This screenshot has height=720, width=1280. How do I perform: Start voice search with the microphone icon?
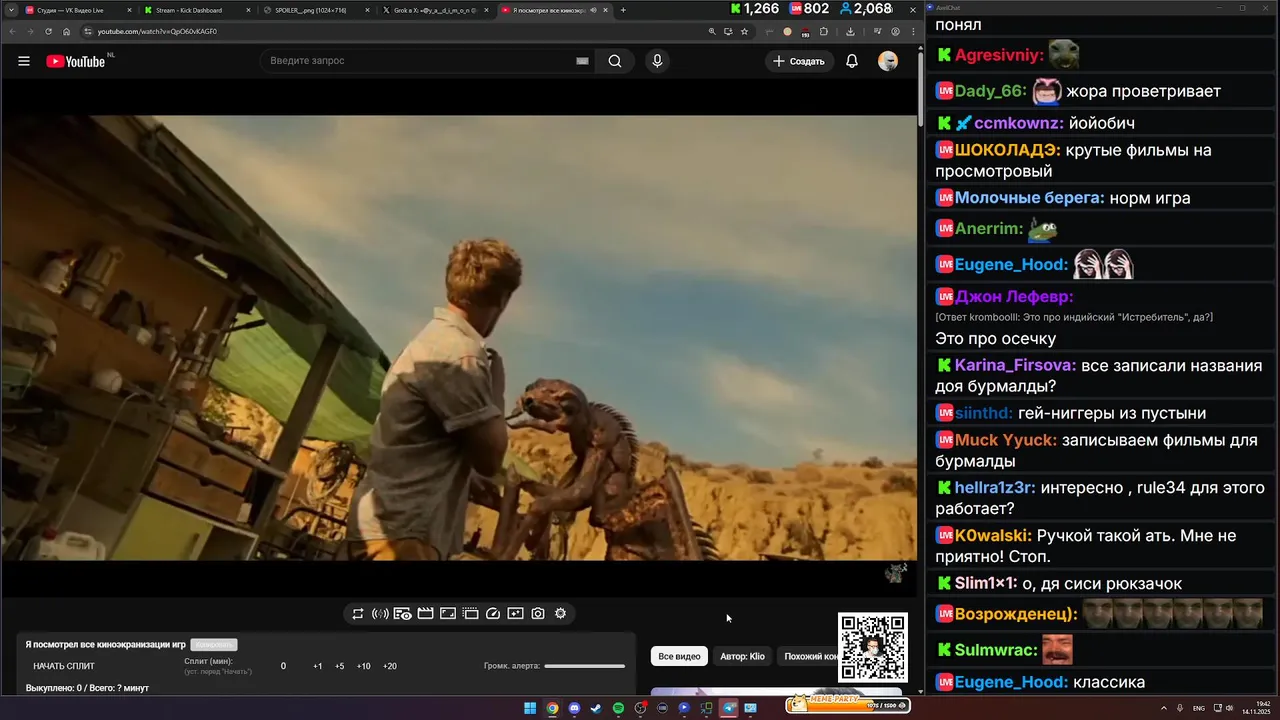[657, 61]
